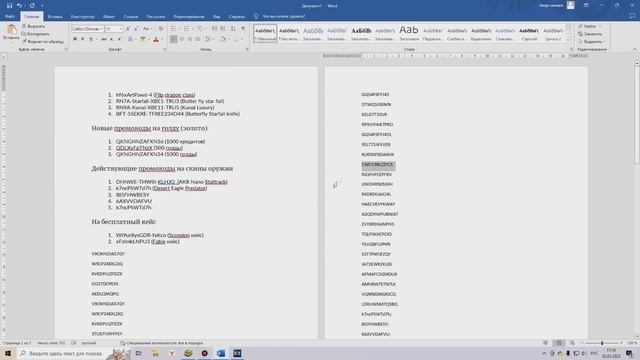Sort the selected text
Image resolution: width=640 pixels, height=360 pixels.
(x=233, y=29)
